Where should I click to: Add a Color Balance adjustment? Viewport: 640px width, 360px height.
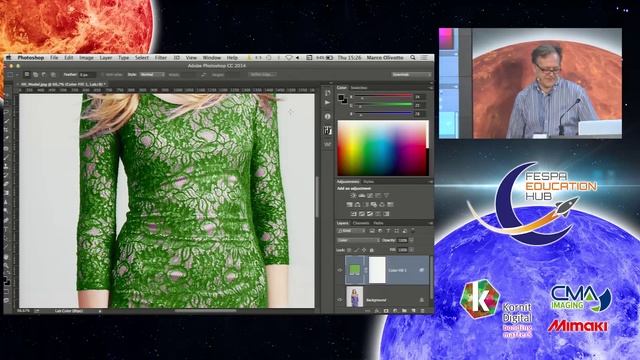[358, 204]
